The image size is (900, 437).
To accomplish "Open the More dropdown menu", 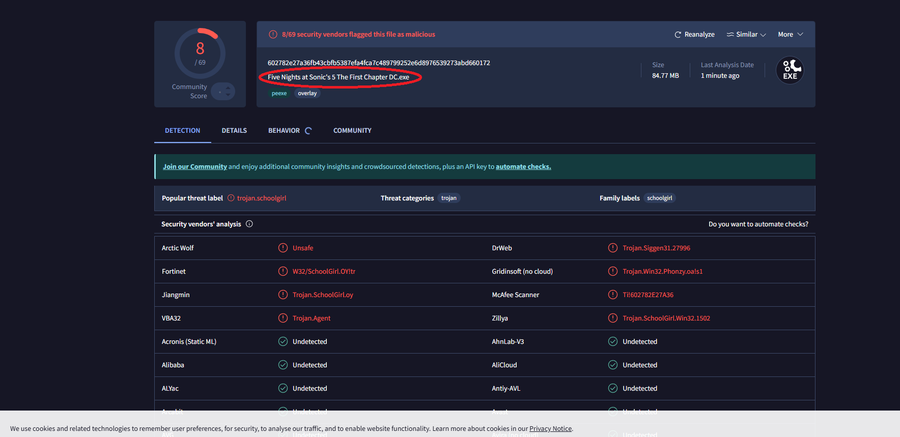I will click(x=790, y=34).
